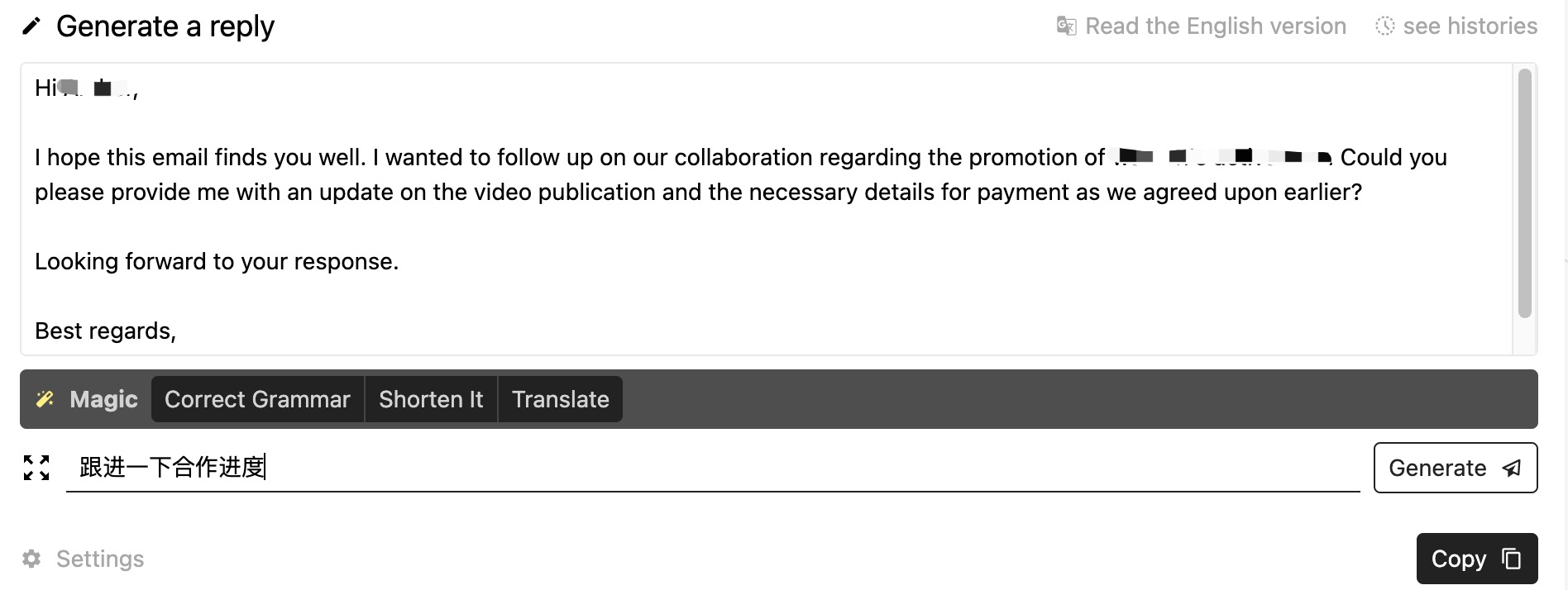Choose the Shorten It option
The image size is (1568, 590).
[431, 399]
